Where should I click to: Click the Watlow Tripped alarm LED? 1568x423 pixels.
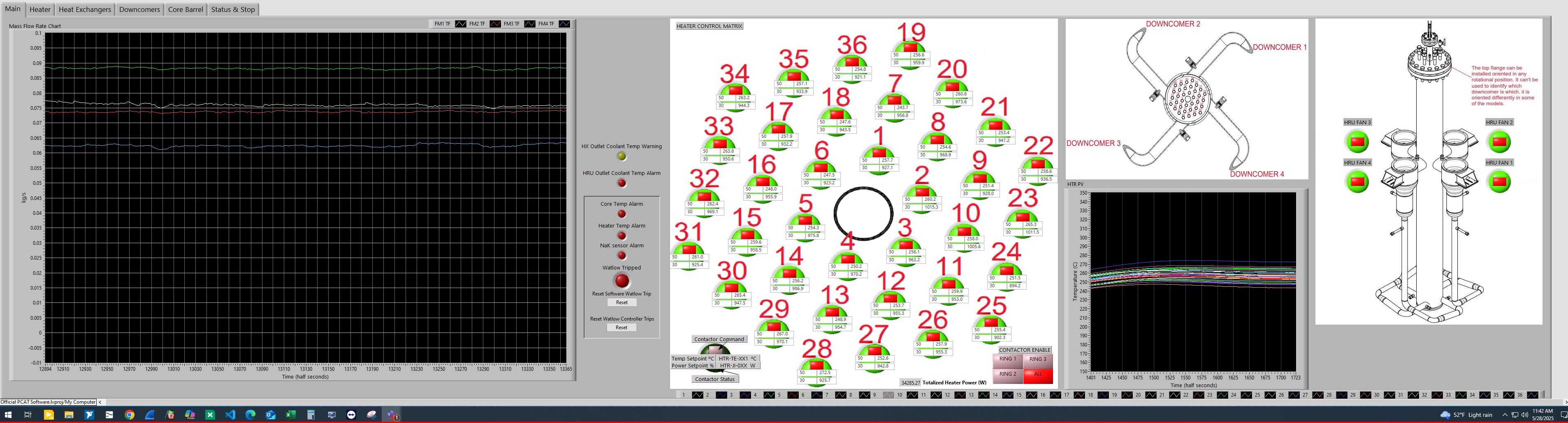pos(622,281)
